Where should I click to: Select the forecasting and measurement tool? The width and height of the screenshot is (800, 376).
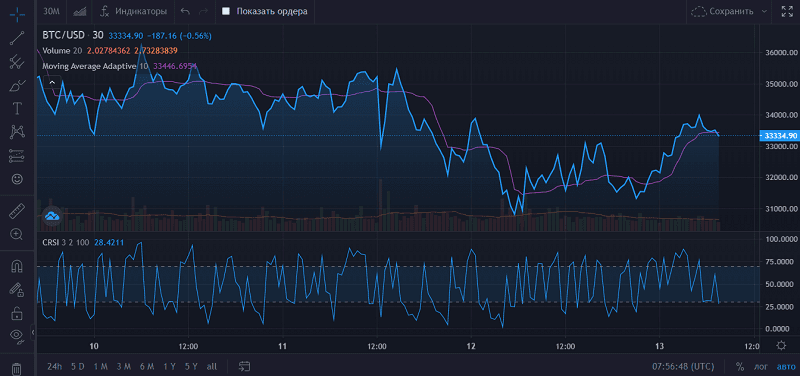pos(17,156)
